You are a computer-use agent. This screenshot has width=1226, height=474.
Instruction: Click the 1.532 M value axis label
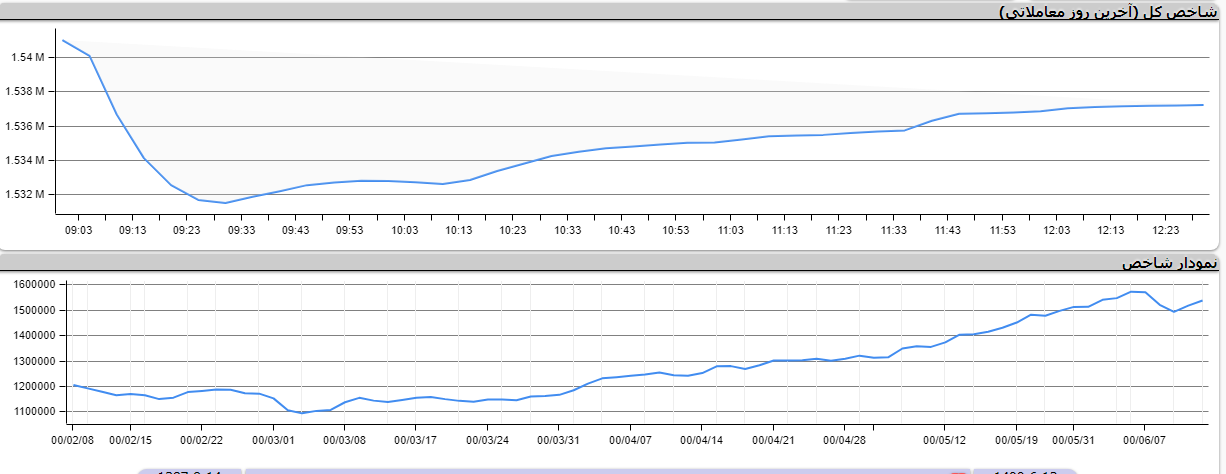(27, 194)
